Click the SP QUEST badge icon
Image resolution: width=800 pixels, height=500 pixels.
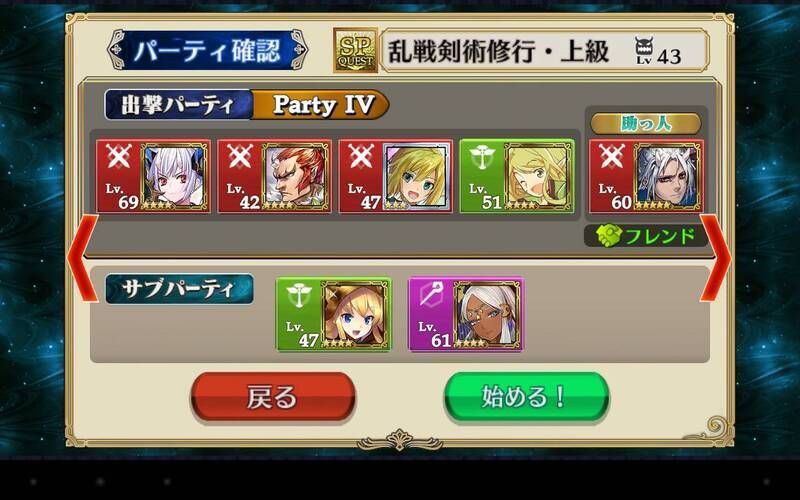pyautogui.click(x=356, y=50)
